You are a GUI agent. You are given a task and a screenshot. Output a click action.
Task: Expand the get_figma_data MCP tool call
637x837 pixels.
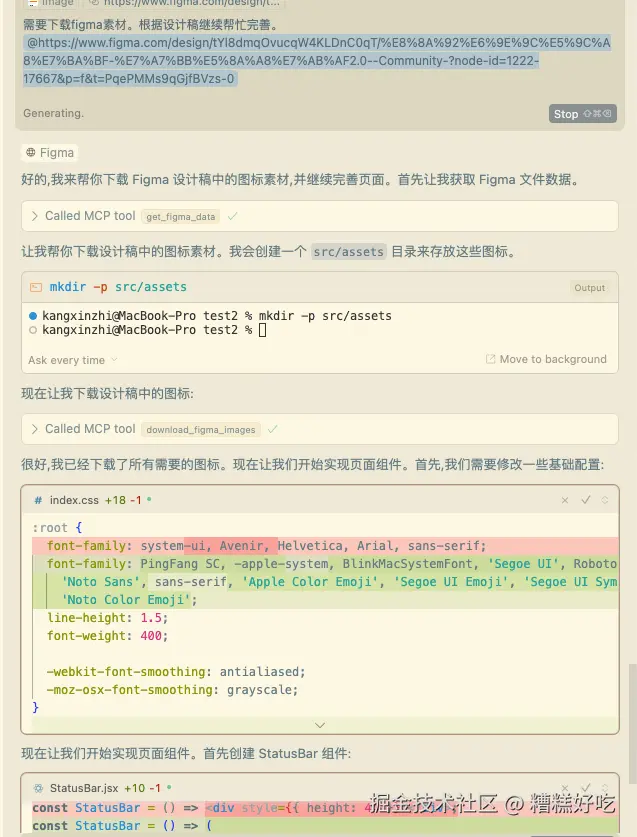(35, 216)
